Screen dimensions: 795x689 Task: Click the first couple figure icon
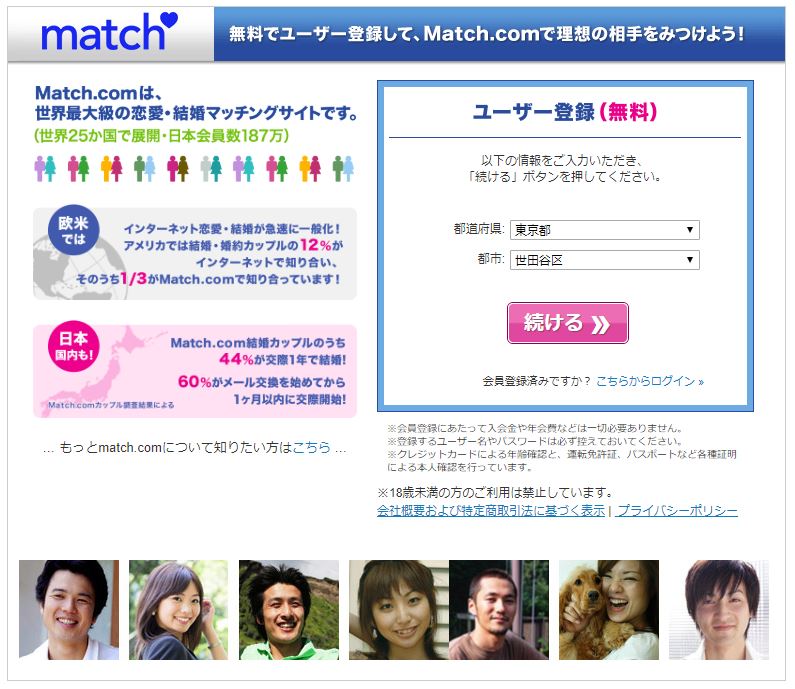point(45,169)
